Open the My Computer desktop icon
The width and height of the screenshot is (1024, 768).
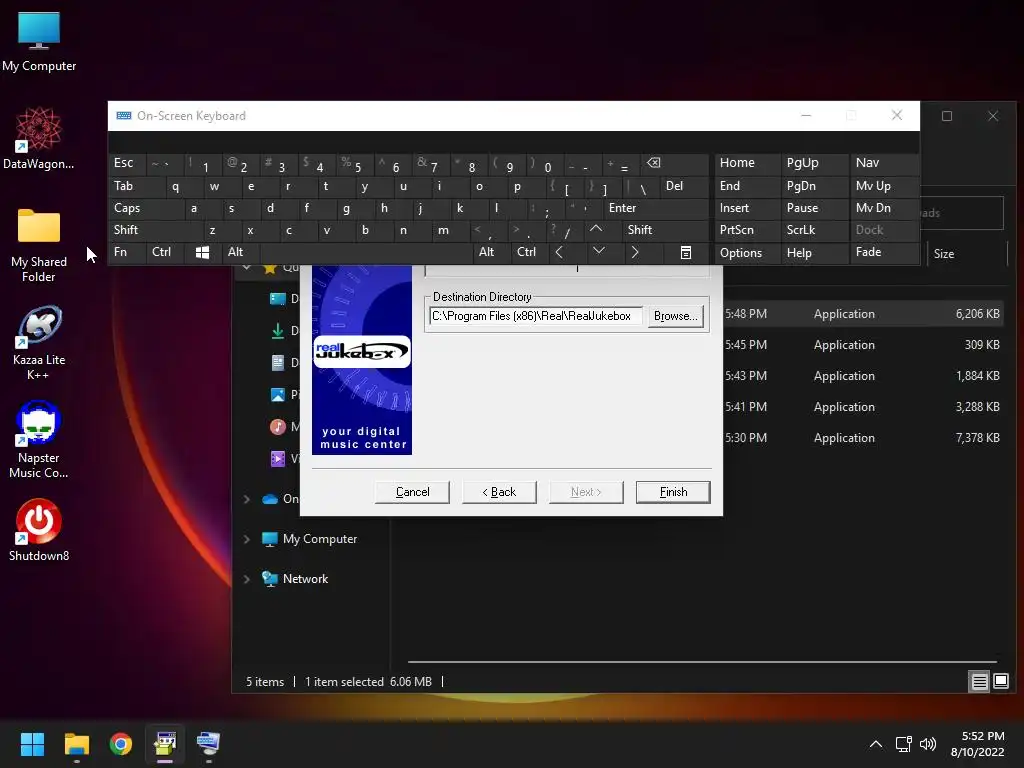pos(39,41)
